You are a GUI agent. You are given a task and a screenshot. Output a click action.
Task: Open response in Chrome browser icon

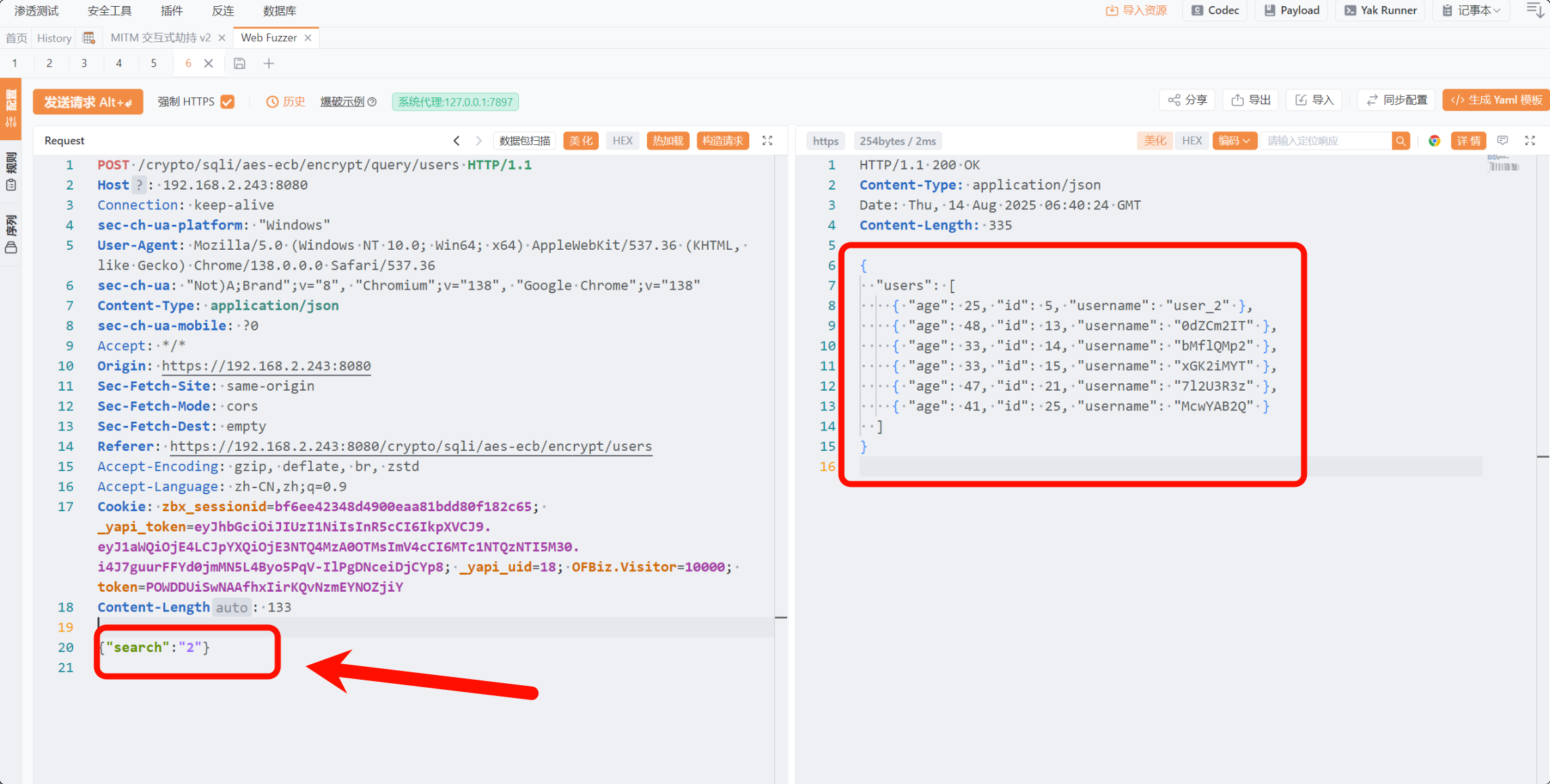[1434, 141]
